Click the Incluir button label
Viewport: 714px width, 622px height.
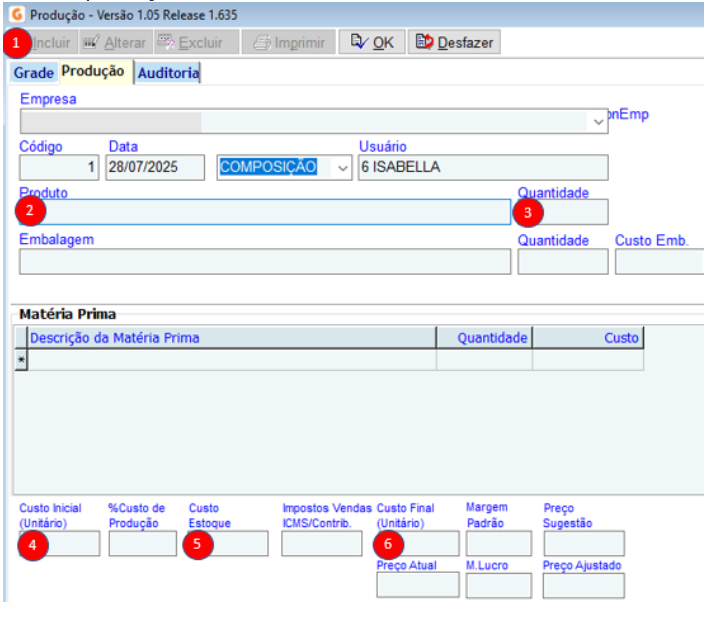51,43
